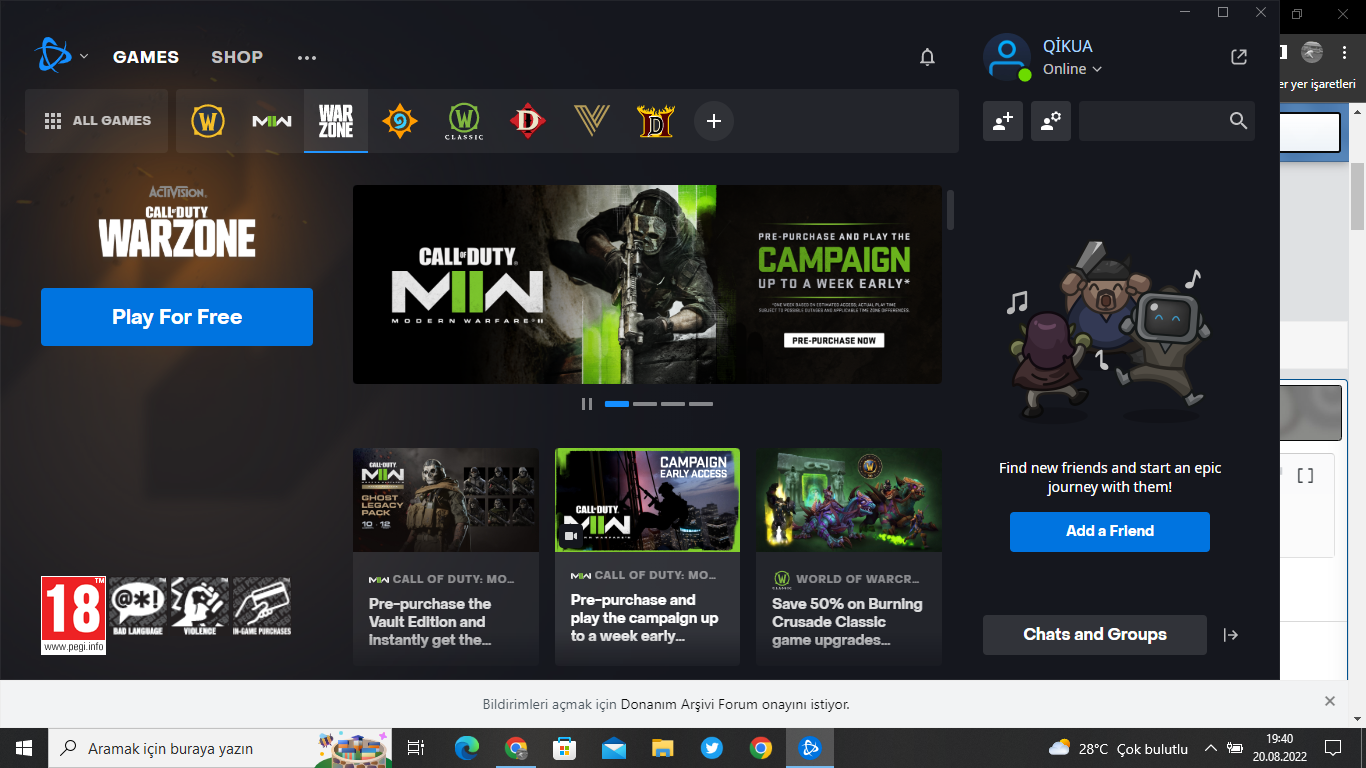Open File Explorer from the taskbar
1366x768 pixels.
pyautogui.click(x=662, y=748)
